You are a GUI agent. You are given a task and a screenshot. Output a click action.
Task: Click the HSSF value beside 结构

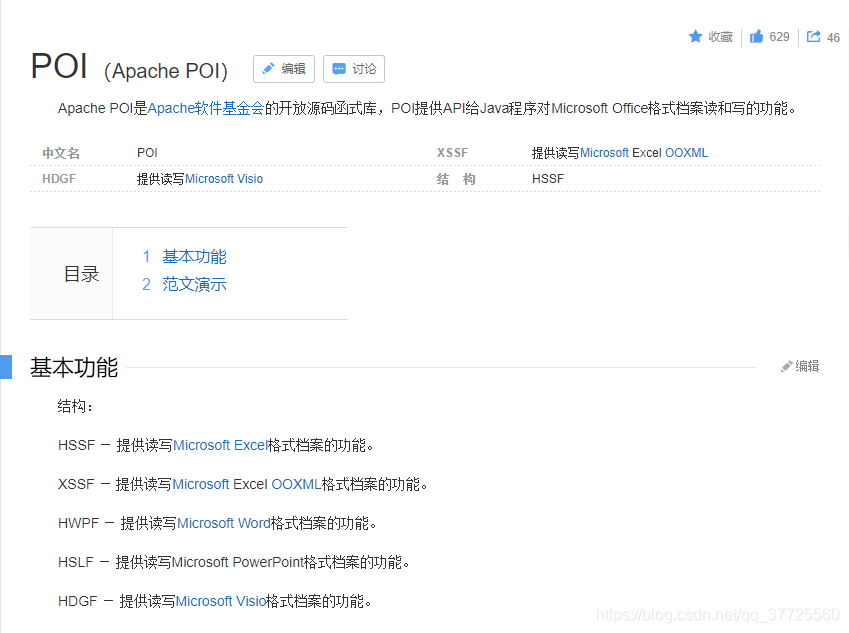[548, 179]
